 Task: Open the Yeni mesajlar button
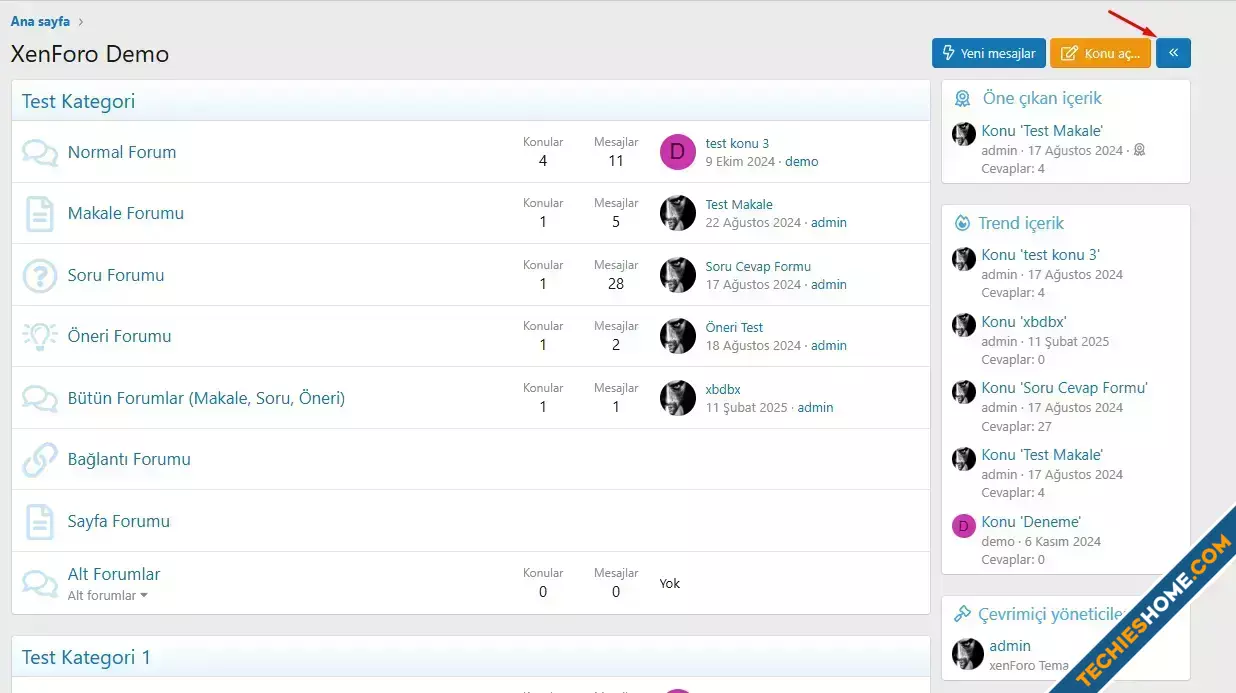pos(989,53)
